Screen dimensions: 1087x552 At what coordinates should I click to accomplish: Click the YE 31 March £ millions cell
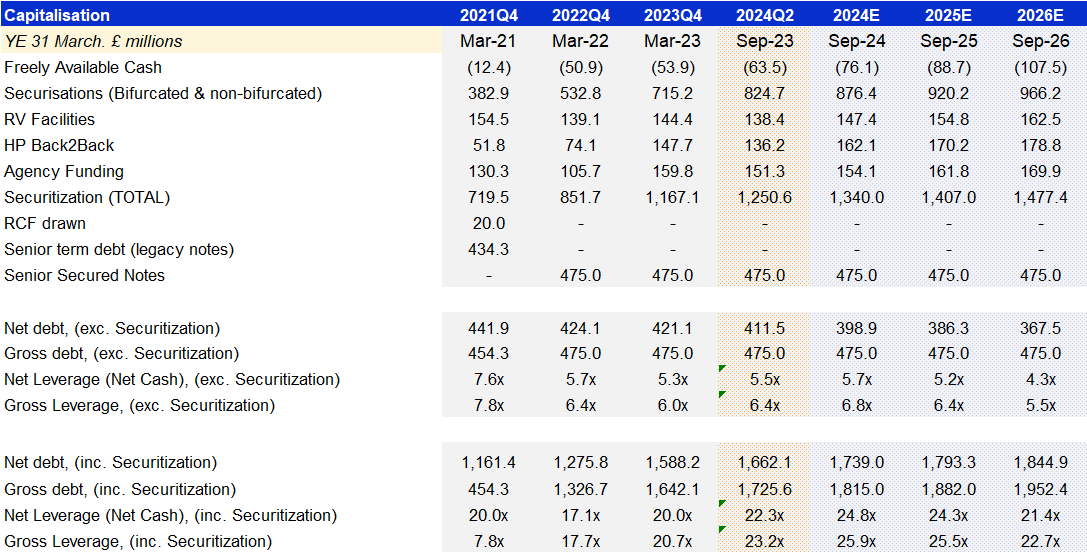tap(94, 41)
